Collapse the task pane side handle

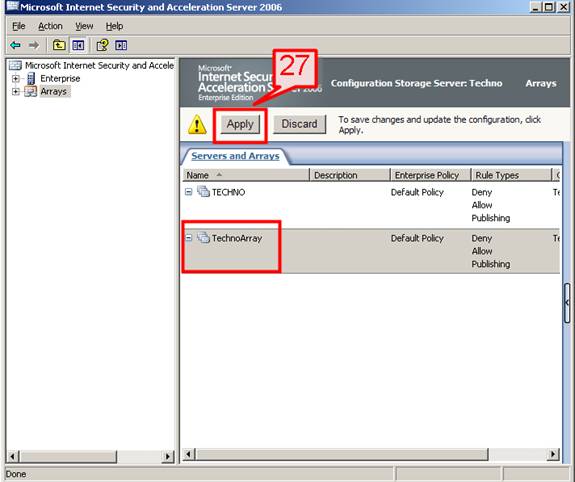pyautogui.click(x=567, y=303)
